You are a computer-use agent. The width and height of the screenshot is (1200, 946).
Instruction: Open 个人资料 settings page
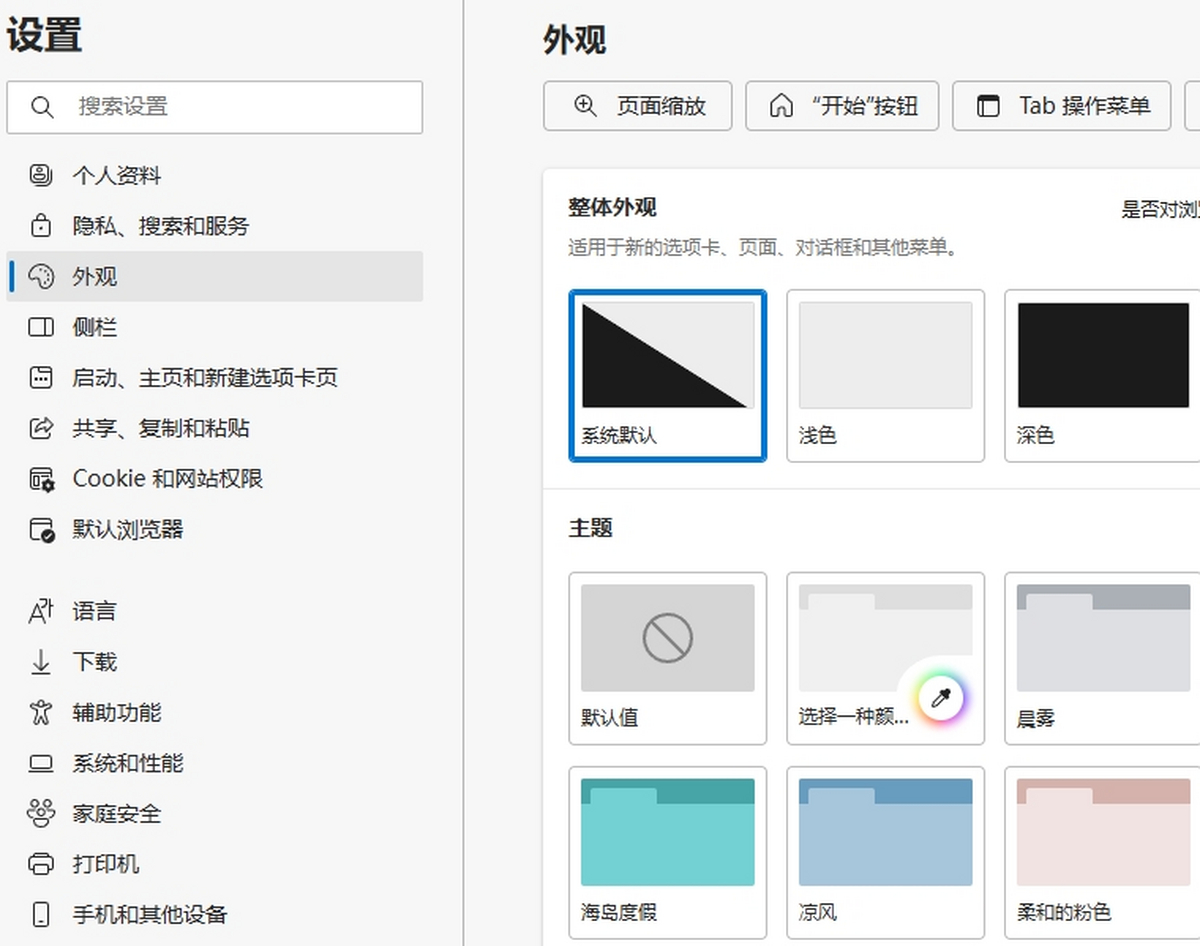(x=215, y=176)
